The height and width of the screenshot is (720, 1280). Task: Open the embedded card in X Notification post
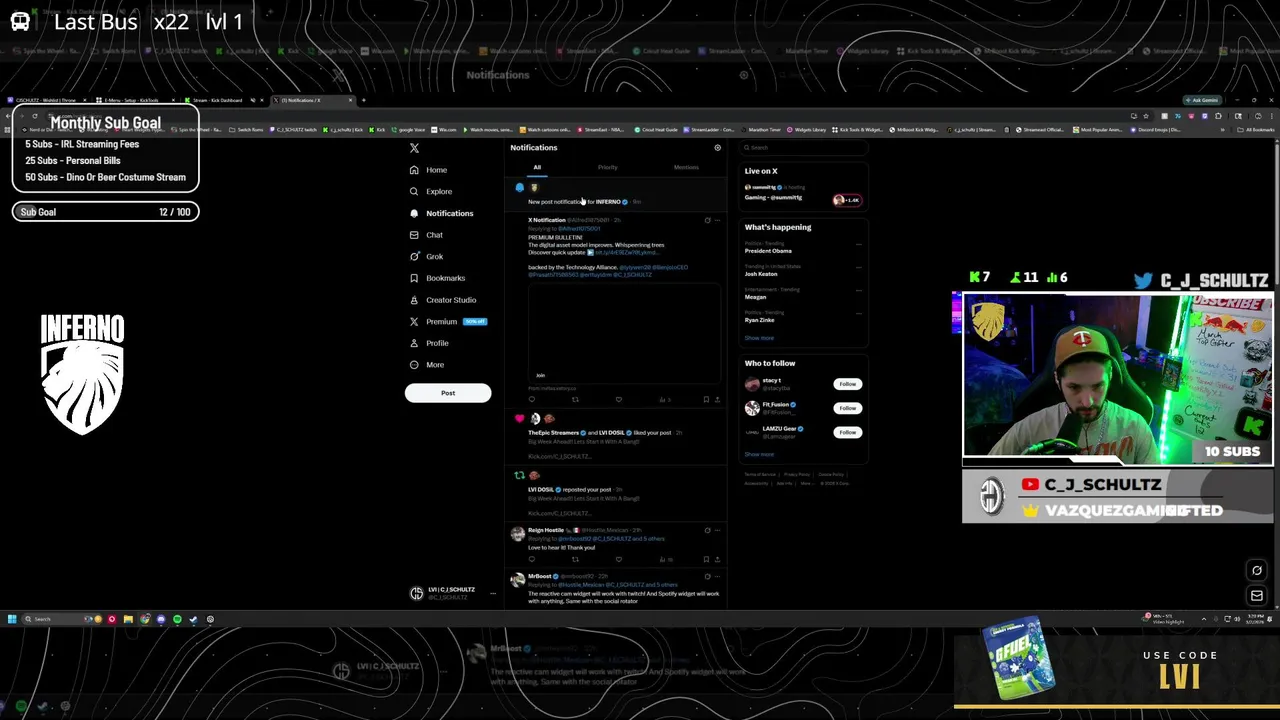(x=624, y=334)
